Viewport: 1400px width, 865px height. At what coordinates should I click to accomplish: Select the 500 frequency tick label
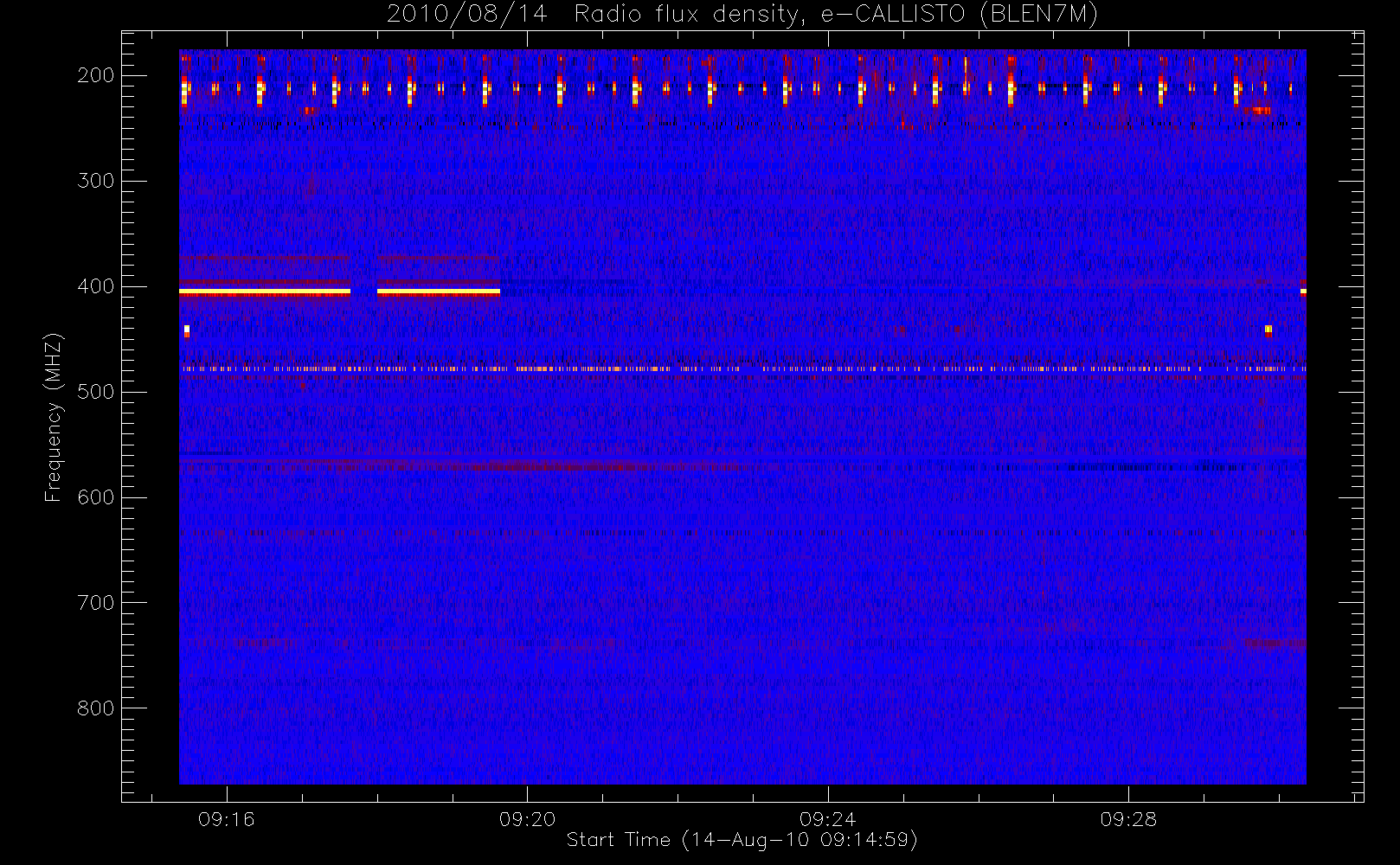(96, 392)
